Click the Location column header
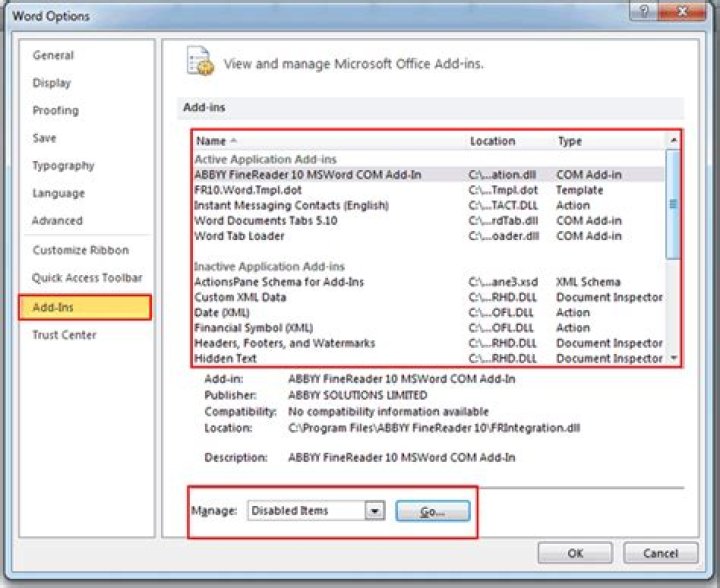 (x=492, y=141)
